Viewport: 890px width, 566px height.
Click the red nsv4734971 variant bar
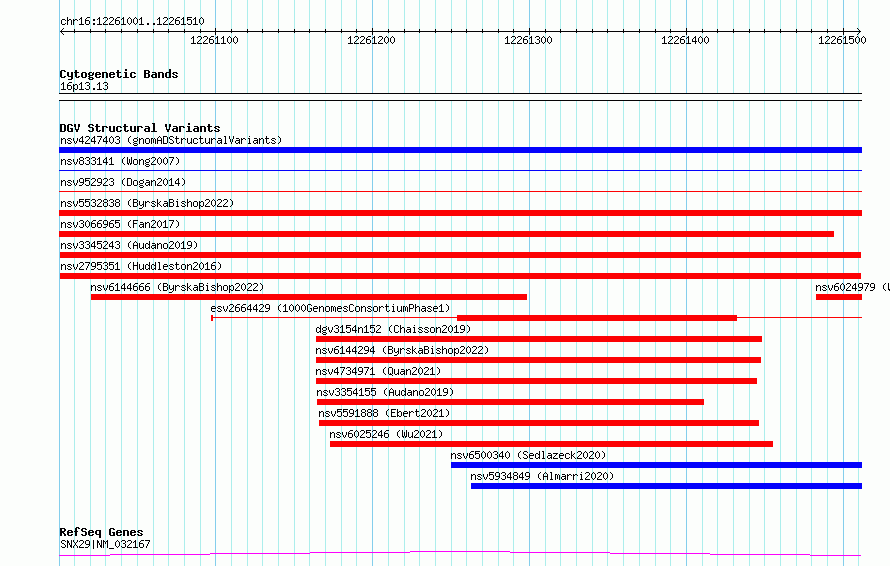pos(536,381)
